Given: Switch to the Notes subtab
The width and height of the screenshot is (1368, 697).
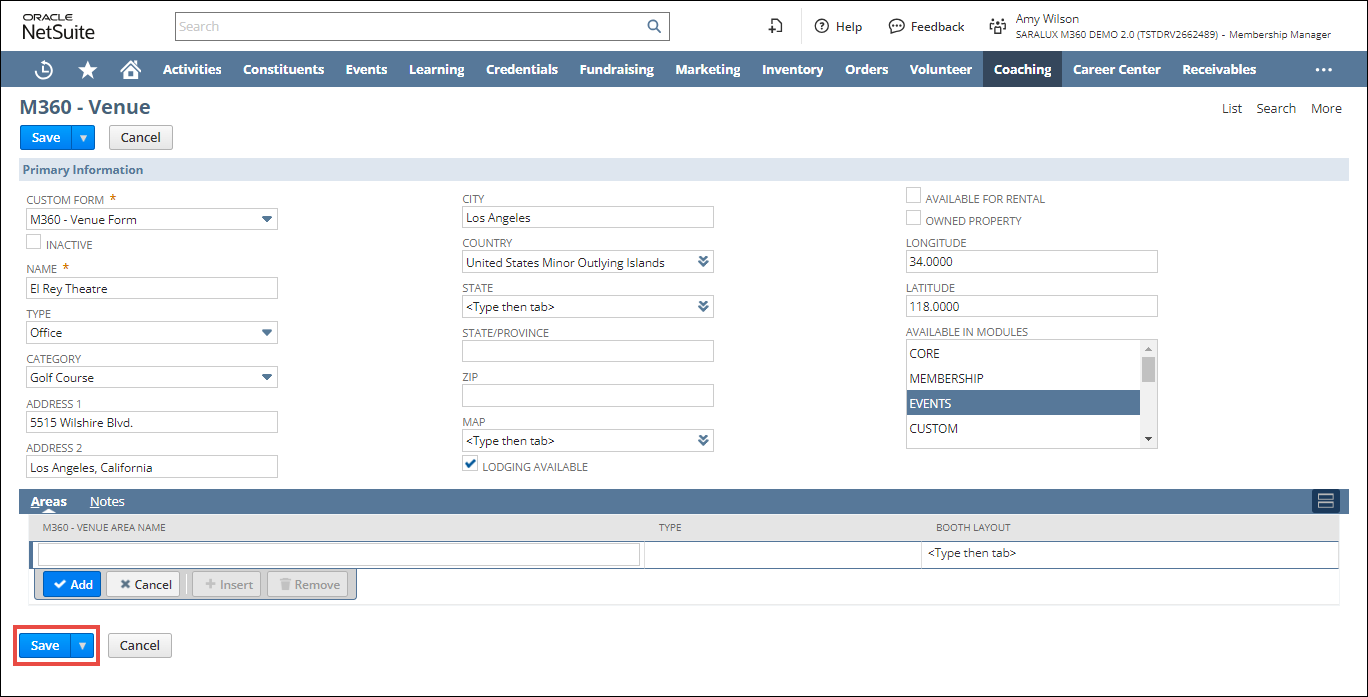Looking at the screenshot, I should (x=107, y=502).
